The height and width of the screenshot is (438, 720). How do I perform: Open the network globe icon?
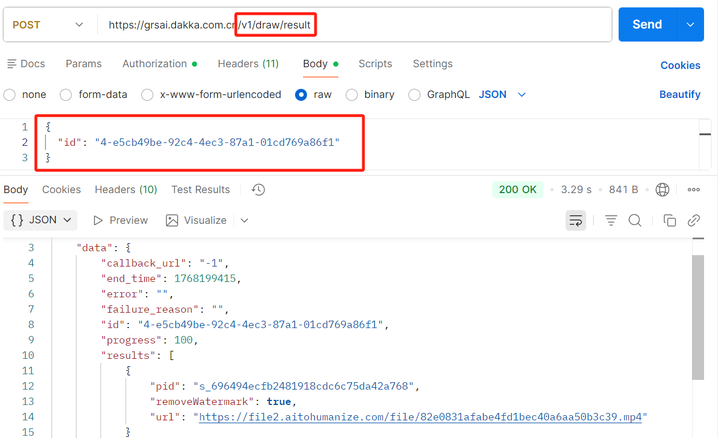pyautogui.click(x=662, y=190)
